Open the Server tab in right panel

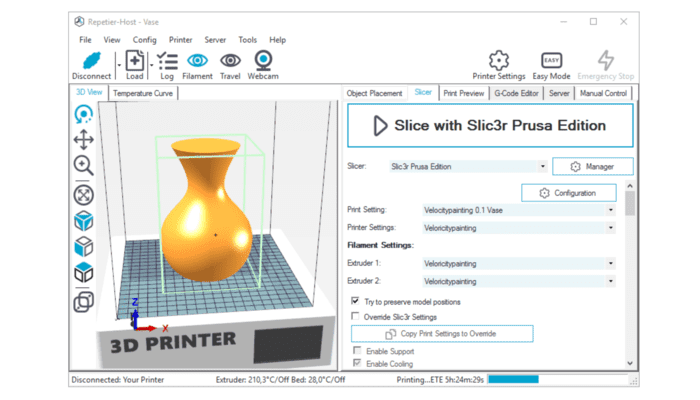click(559, 93)
